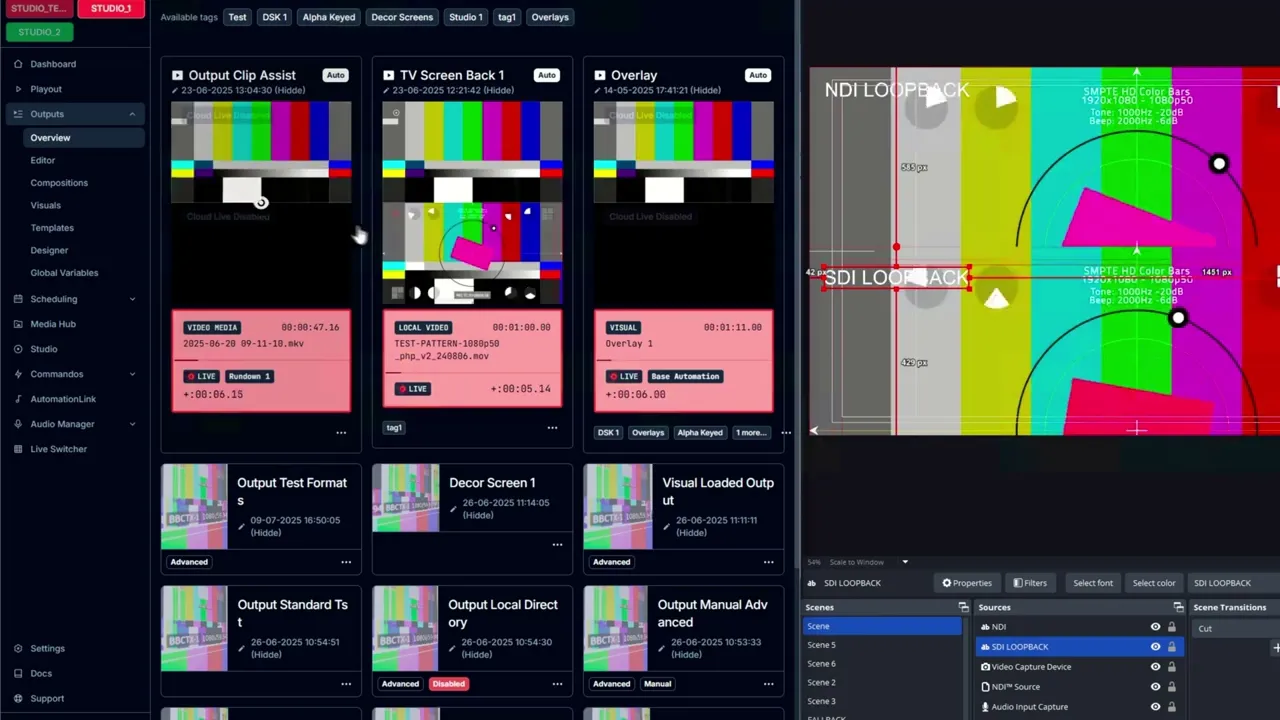
Task: Toggle lock on NDI™ Source row
Action: point(1172,687)
